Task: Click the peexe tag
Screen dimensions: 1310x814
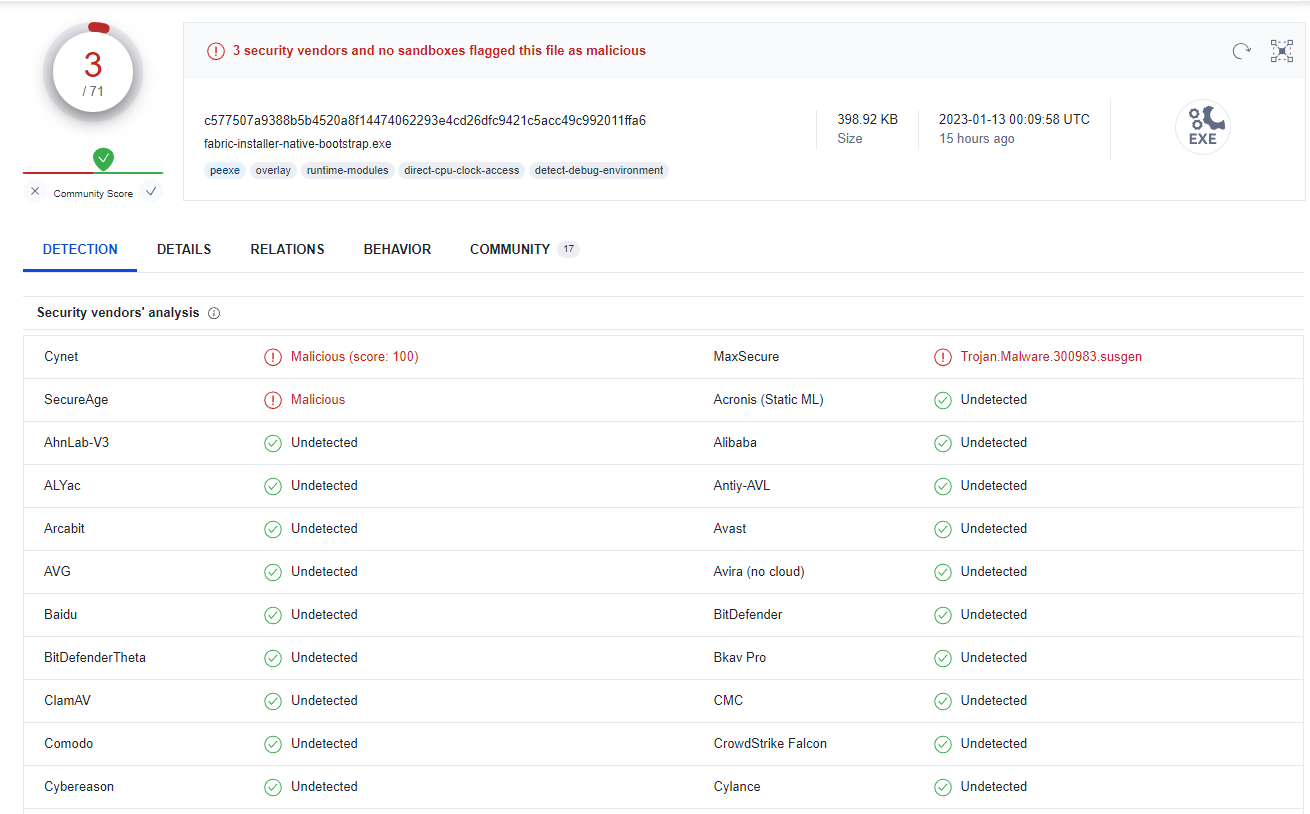Action: click(224, 170)
